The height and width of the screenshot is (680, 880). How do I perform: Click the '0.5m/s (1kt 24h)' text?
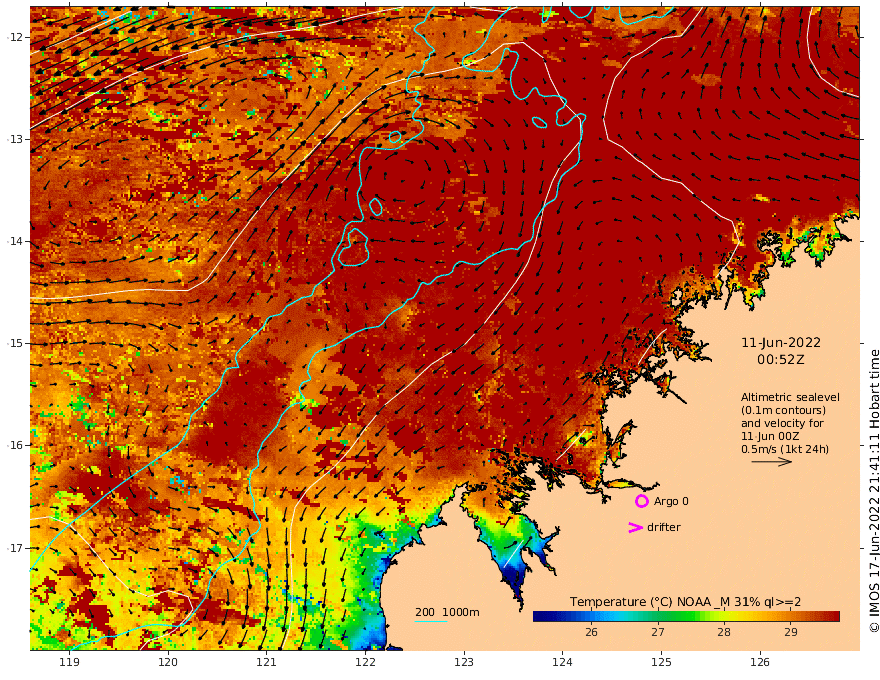click(x=785, y=449)
